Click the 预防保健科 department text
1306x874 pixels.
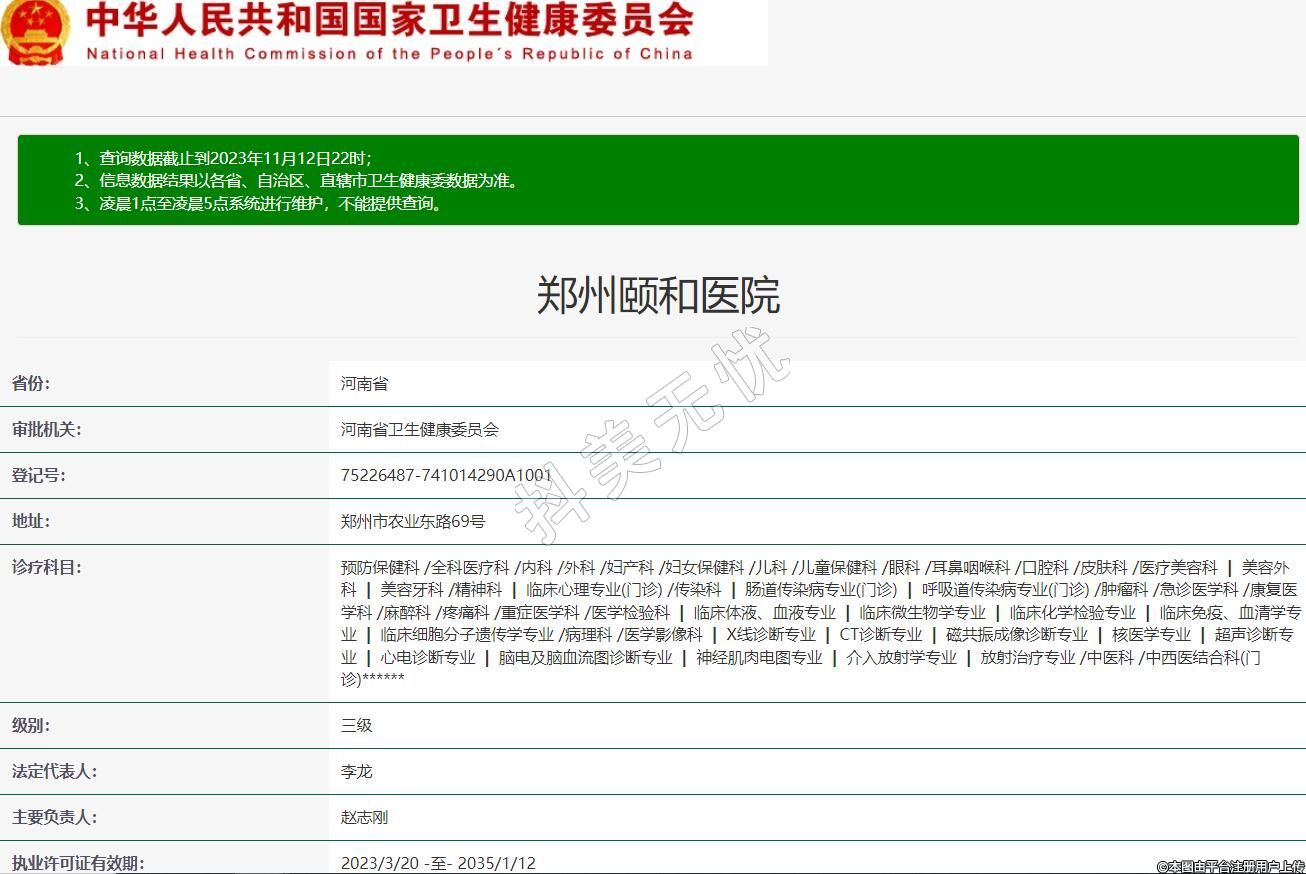point(380,567)
